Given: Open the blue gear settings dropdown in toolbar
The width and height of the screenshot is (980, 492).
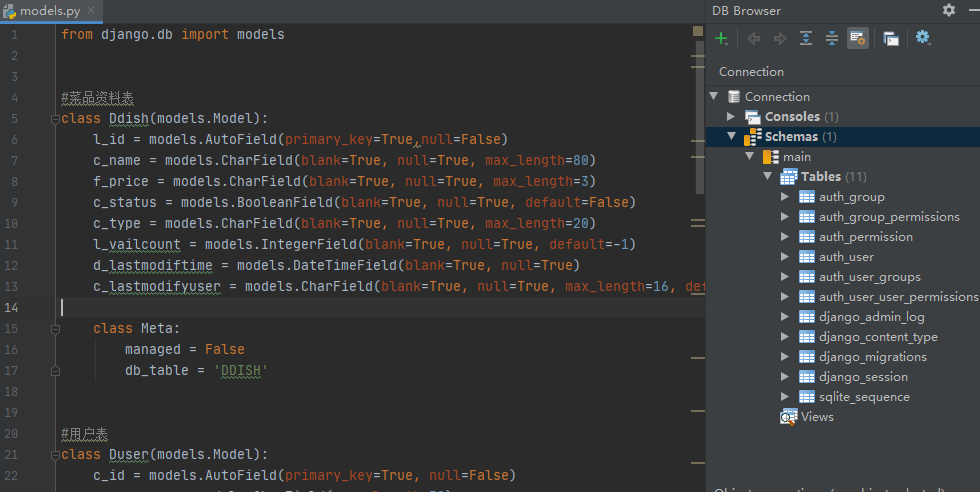Looking at the screenshot, I should coord(923,38).
